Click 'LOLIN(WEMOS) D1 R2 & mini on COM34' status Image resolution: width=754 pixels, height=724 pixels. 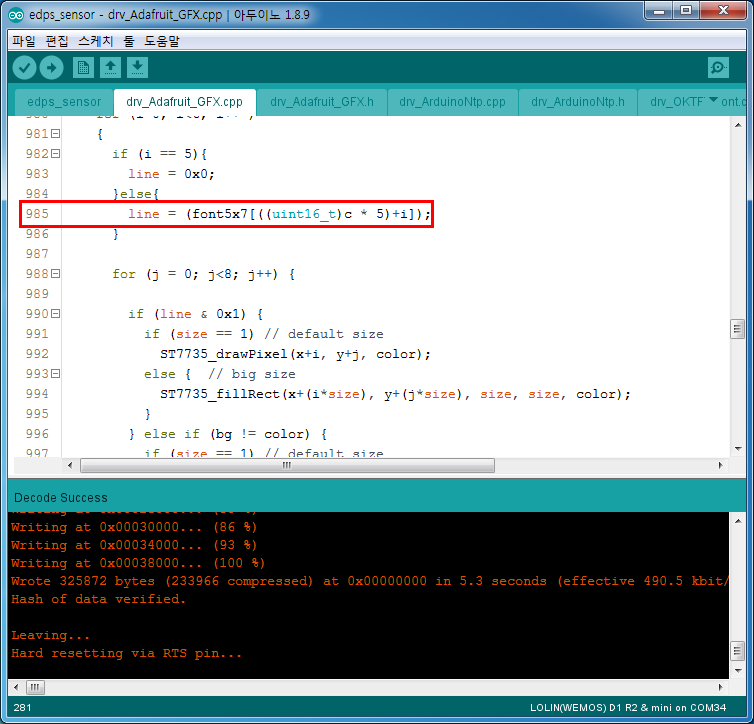pyautogui.click(x=628, y=708)
